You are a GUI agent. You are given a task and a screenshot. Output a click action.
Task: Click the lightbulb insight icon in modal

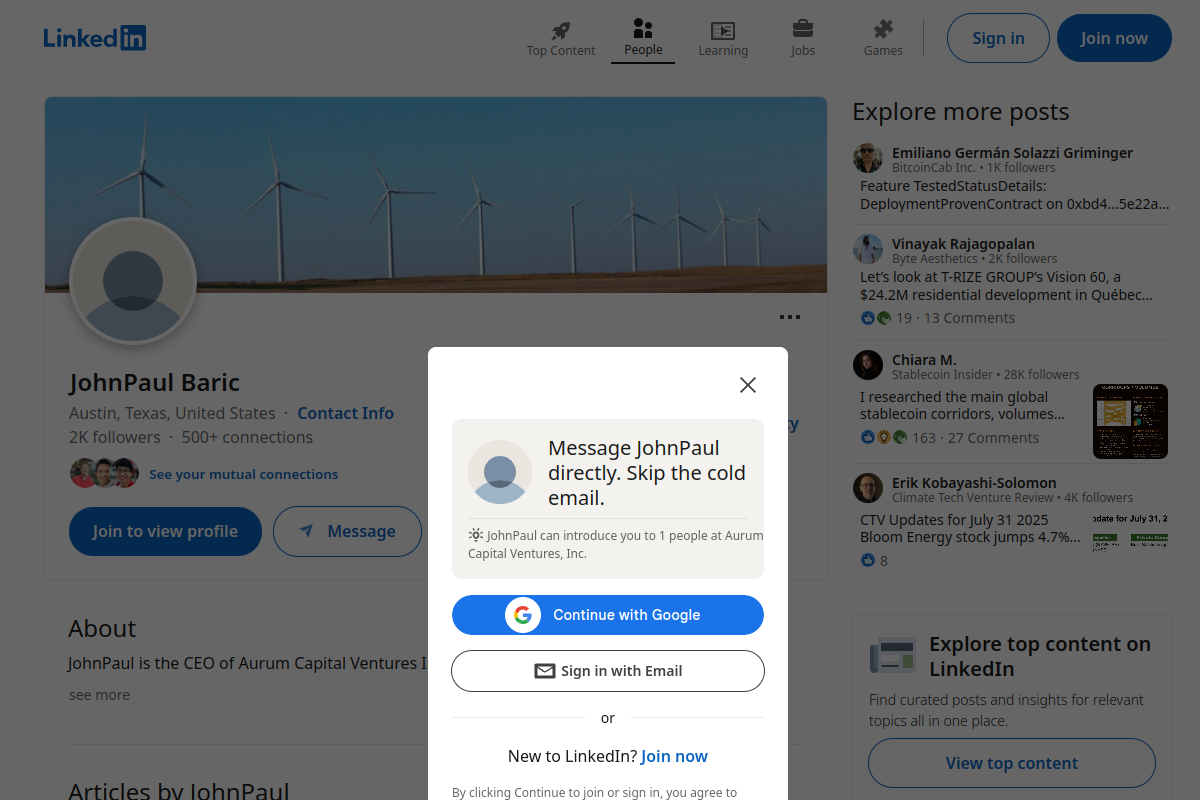476,535
